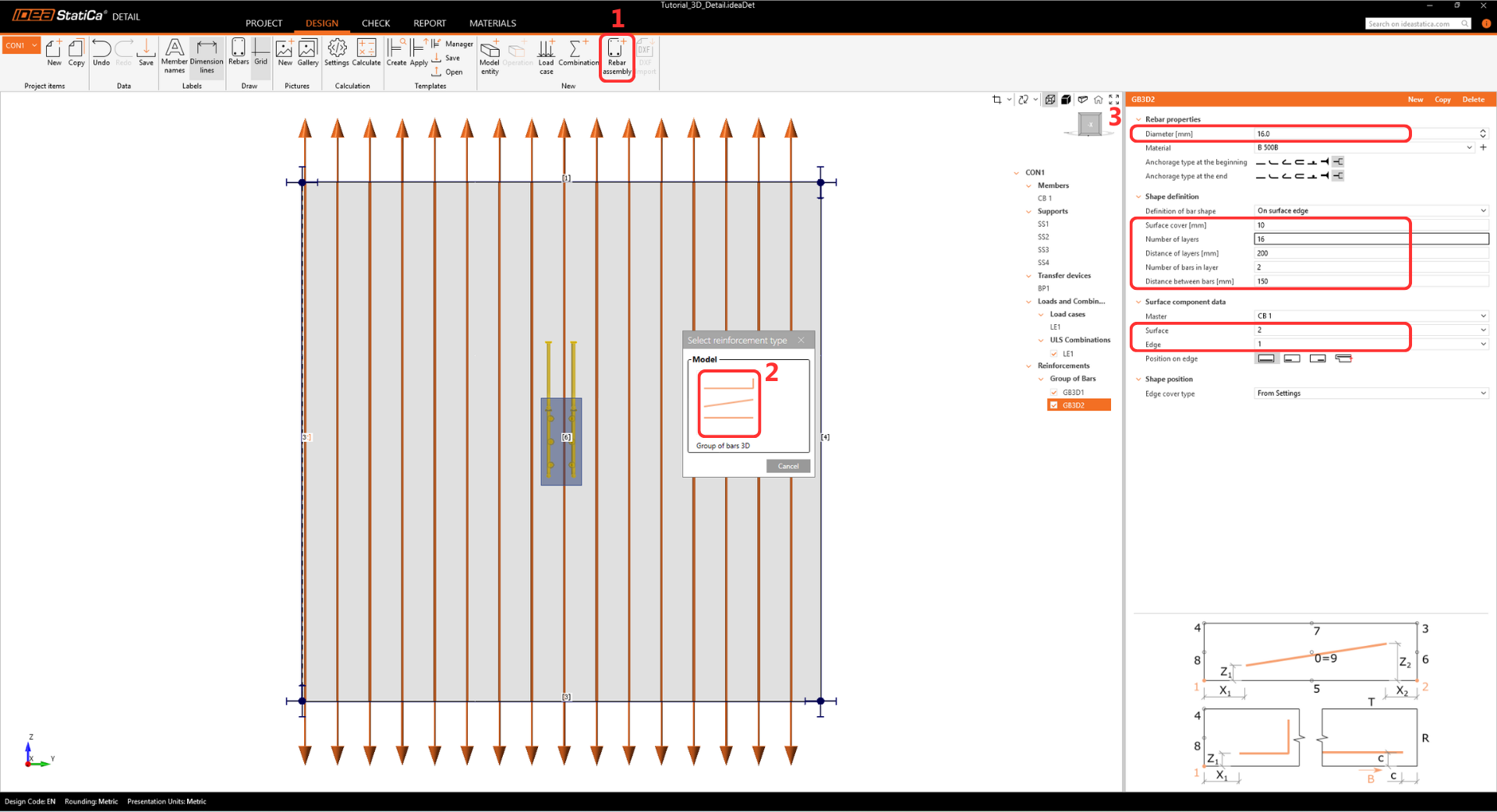Toggle the LE1 combination checkbox
The image size is (1497, 812).
point(1054,354)
